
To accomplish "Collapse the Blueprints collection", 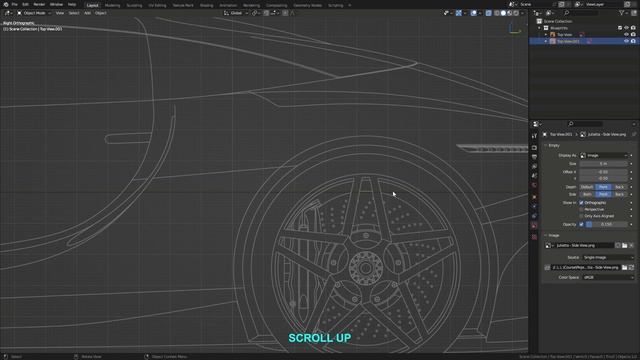I will click(540, 28).
